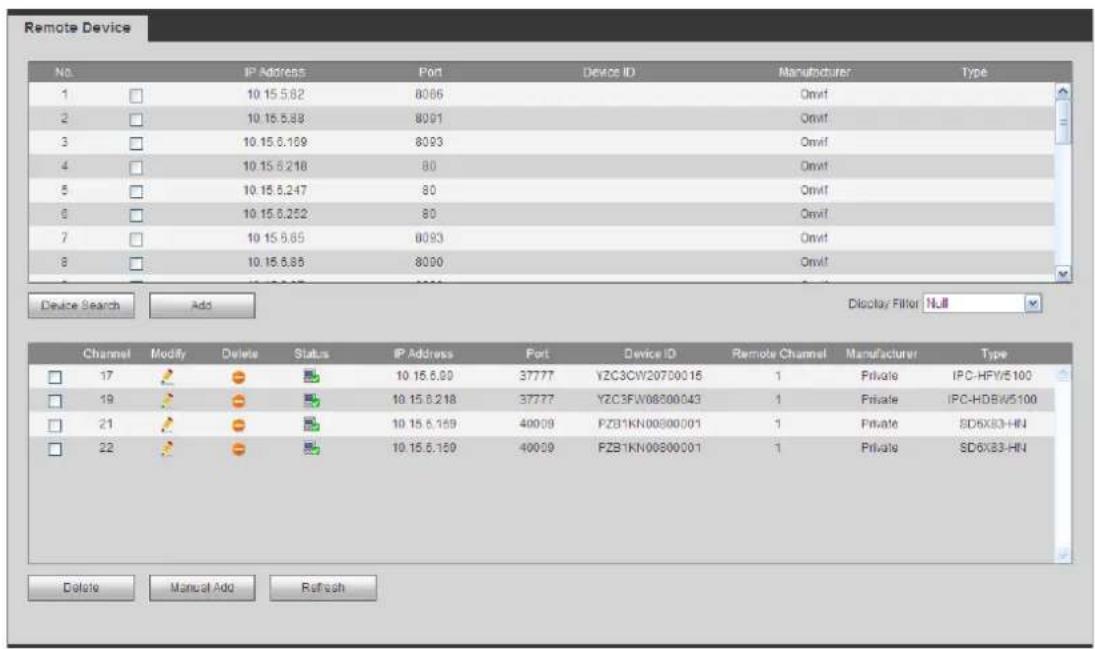The width and height of the screenshot is (1095, 649).
Task: Edit channel 17 with the pencil icon
Action: coord(167,377)
